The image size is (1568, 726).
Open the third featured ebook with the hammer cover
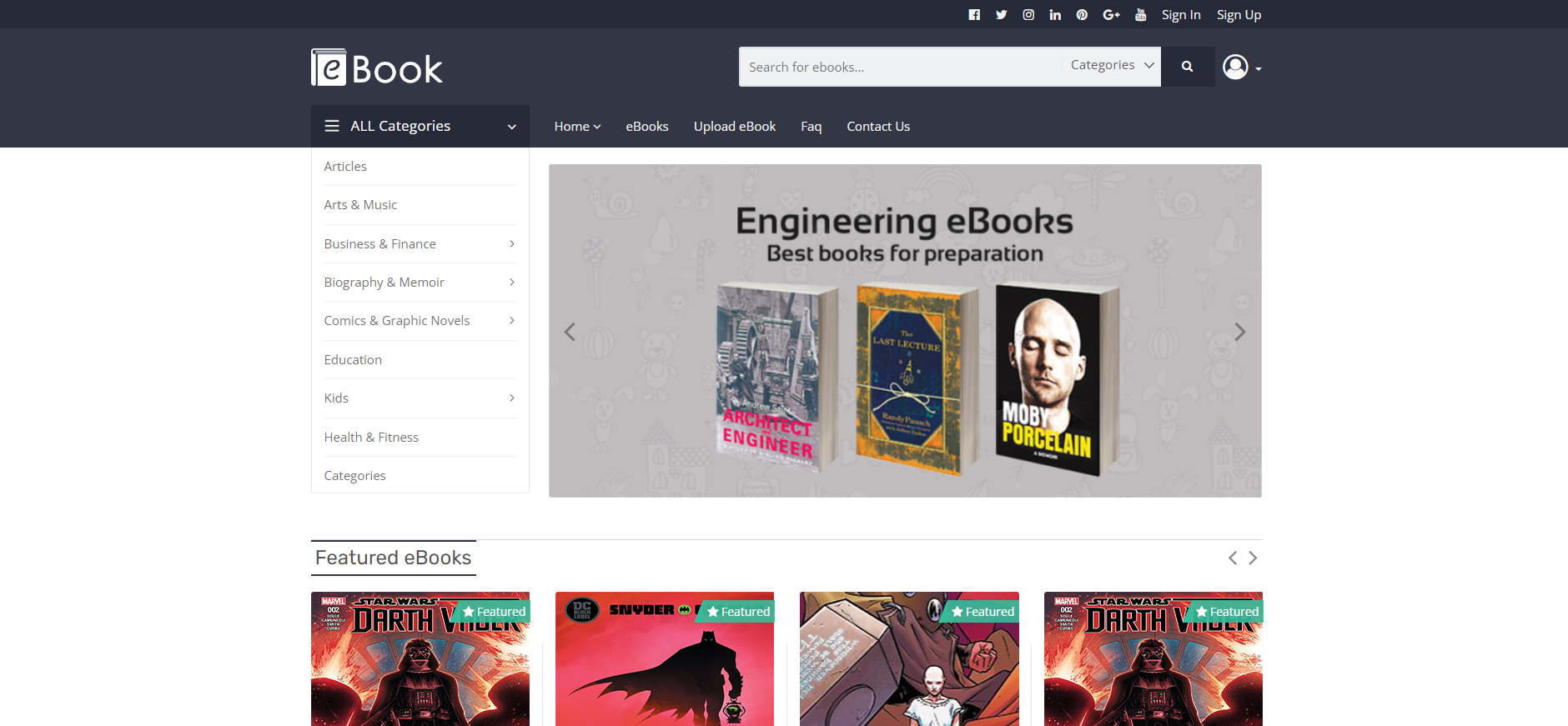point(909,659)
